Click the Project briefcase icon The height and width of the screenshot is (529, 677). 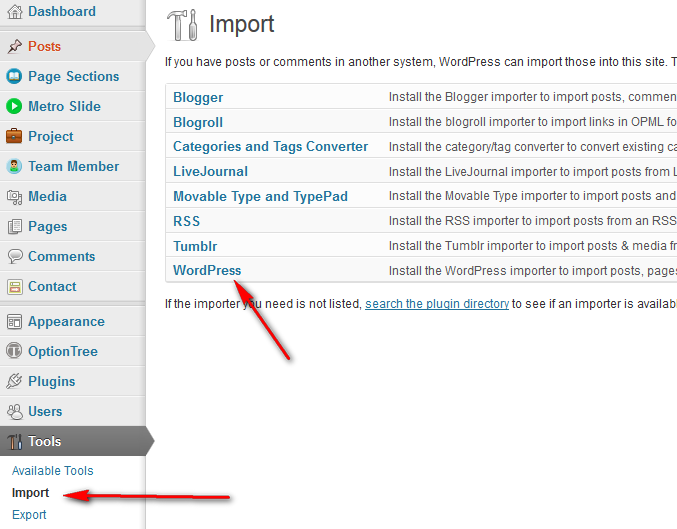14,136
